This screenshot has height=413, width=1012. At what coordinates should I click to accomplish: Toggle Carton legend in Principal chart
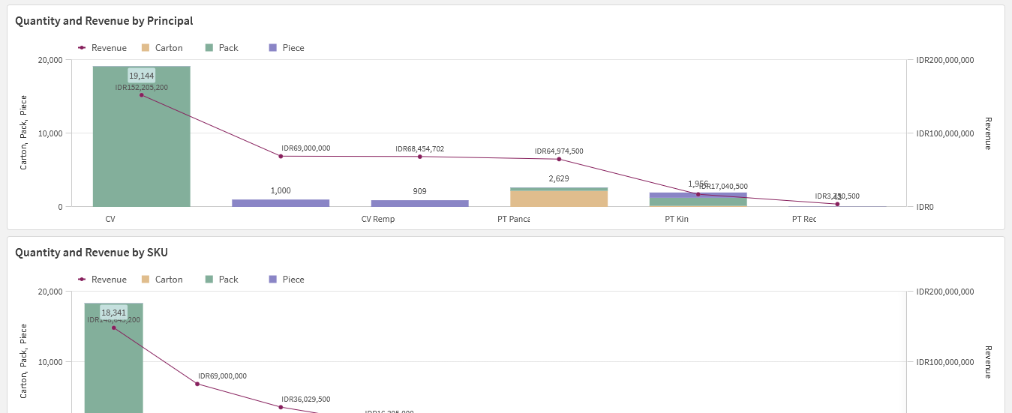[x=162, y=48]
